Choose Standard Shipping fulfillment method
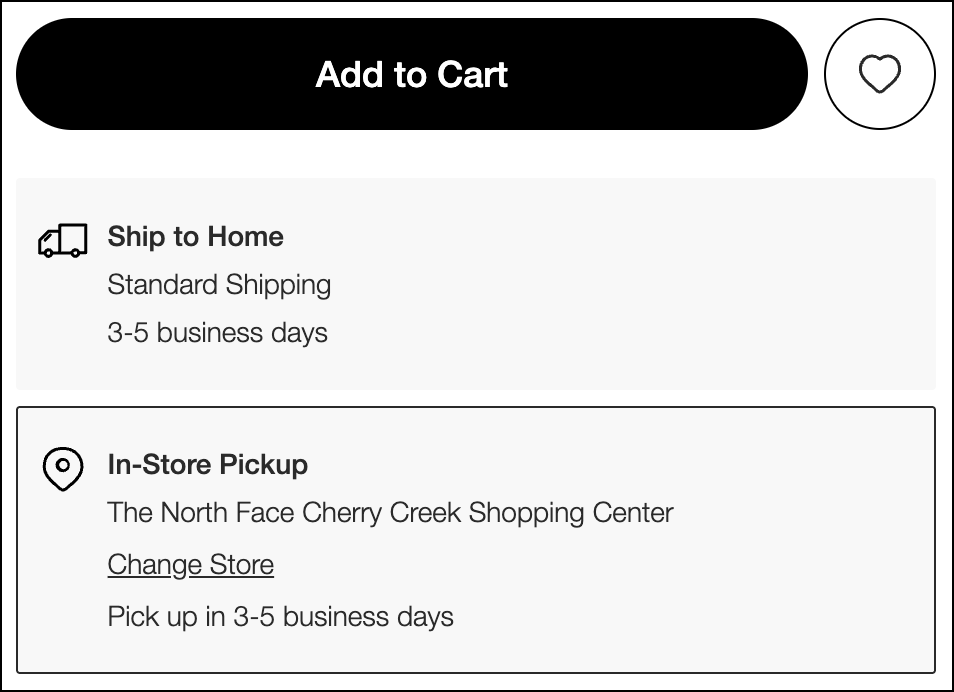Image resolution: width=954 pixels, height=692 pixels. click(x=219, y=285)
